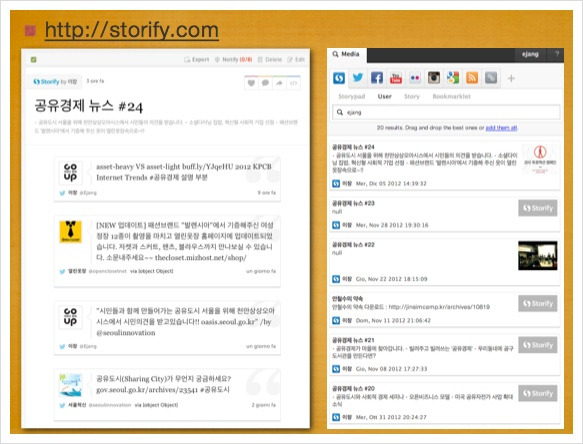Select the embed link source icon
The width and height of the screenshot is (583, 444).
491,78
